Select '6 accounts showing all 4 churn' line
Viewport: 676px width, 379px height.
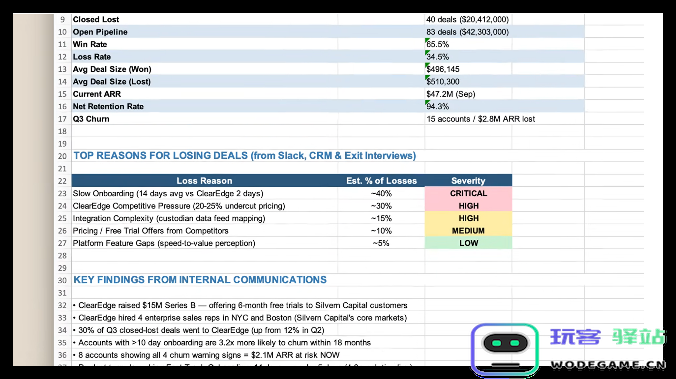[206, 355]
